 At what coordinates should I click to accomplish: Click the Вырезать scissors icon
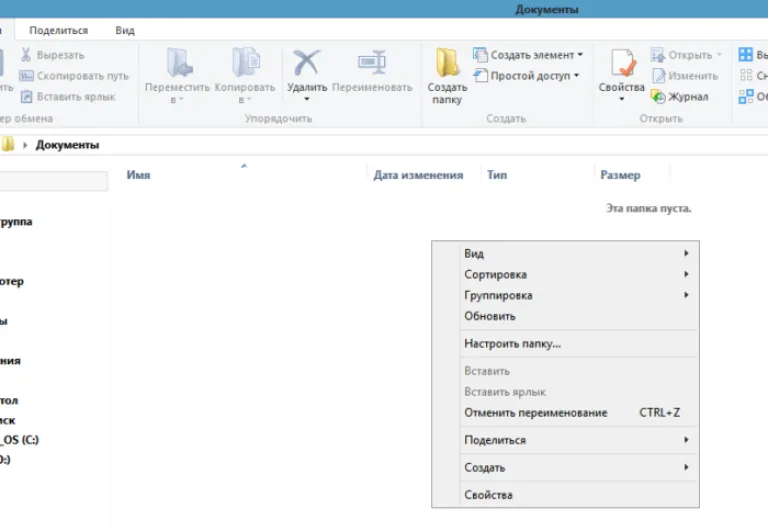[x=25, y=54]
